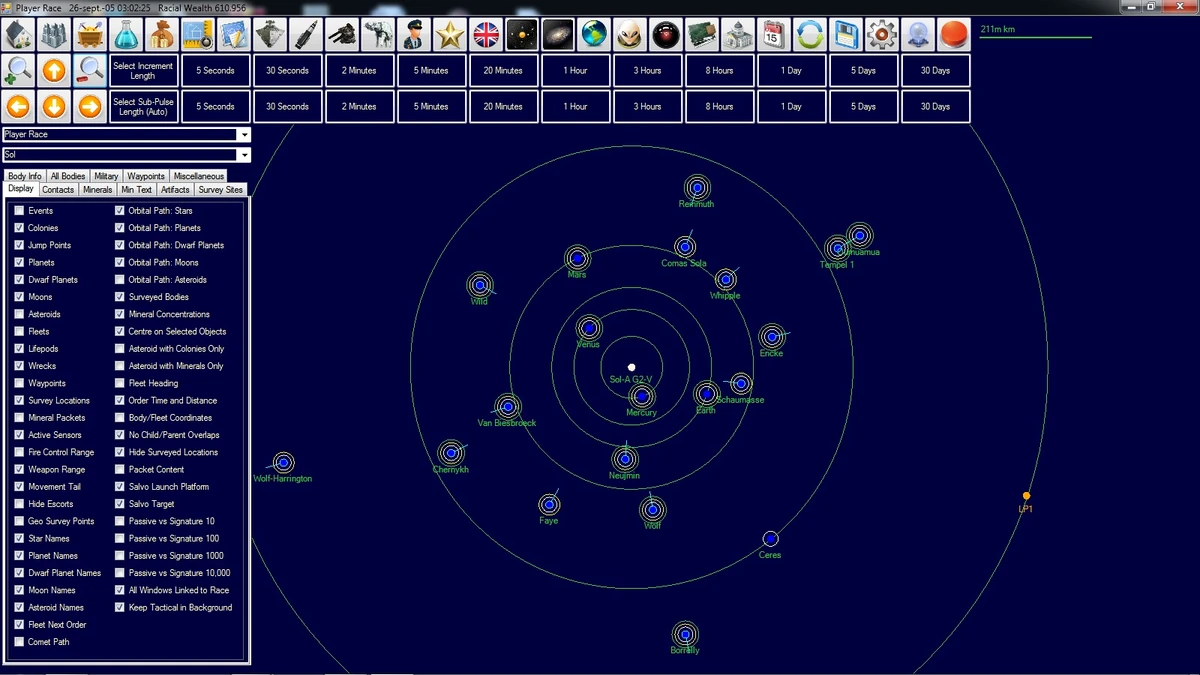
Task: Select the Sol-A G2-V star on the map
Action: tap(631, 366)
